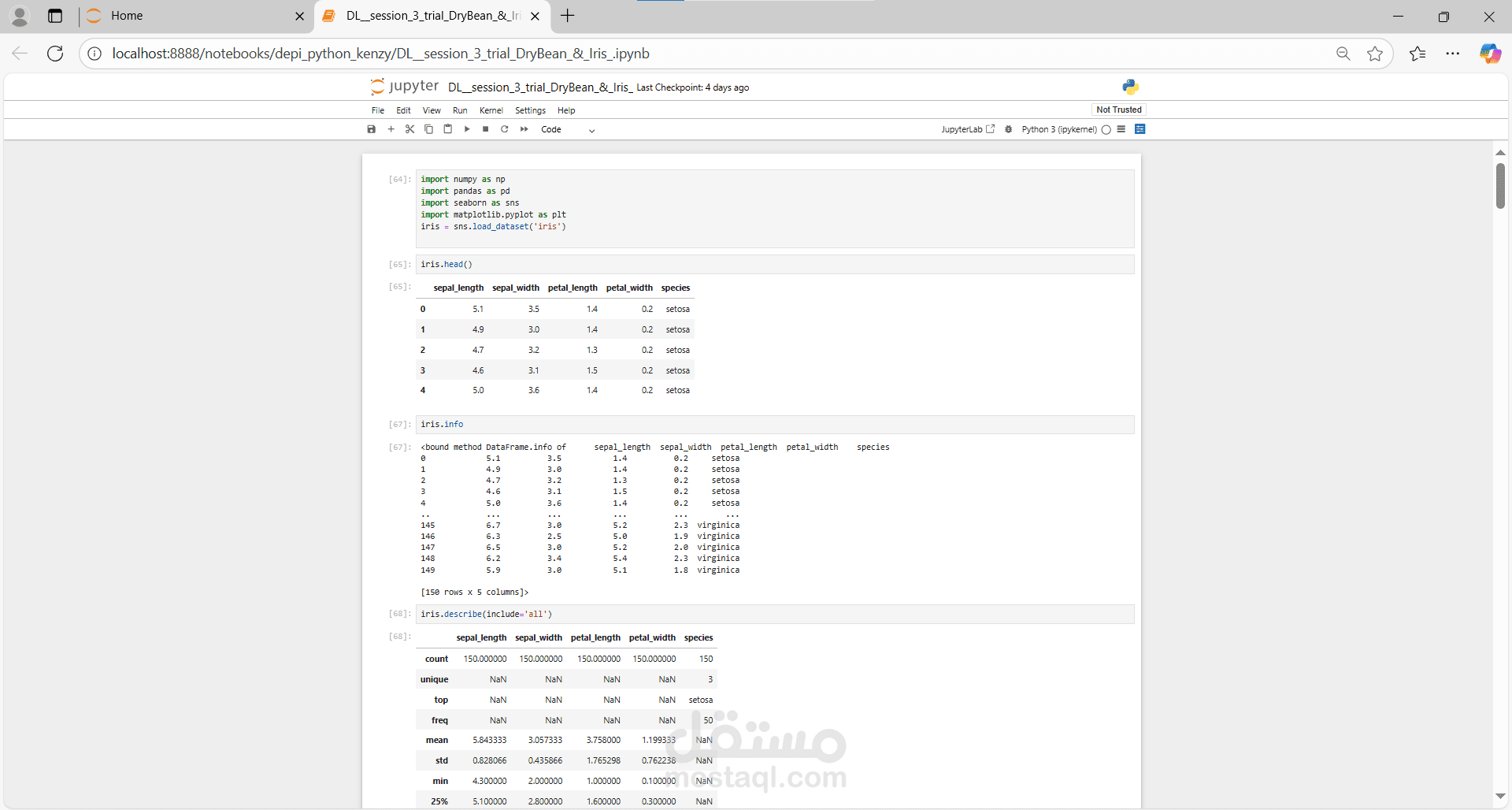Switch the Python 3 (ipykernel) kernel

tap(1059, 129)
